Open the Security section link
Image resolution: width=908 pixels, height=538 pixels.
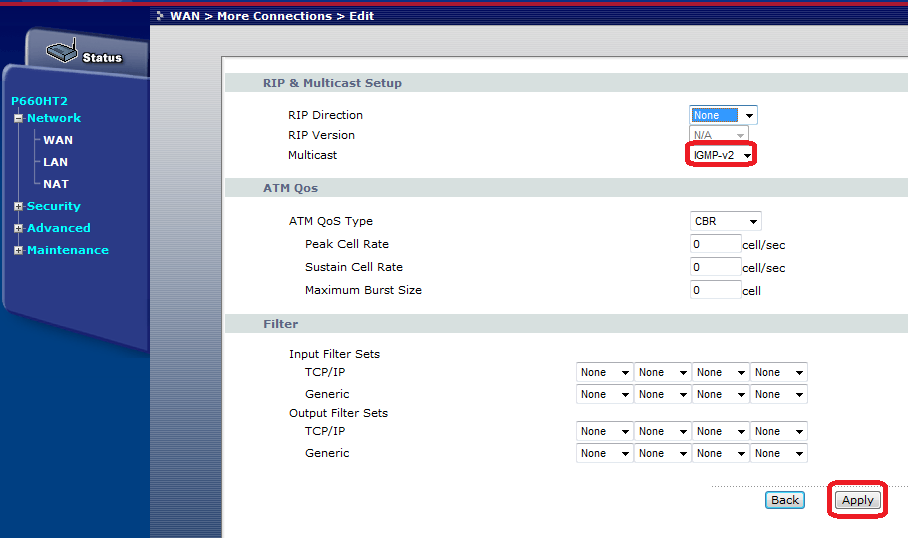tap(54, 206)
